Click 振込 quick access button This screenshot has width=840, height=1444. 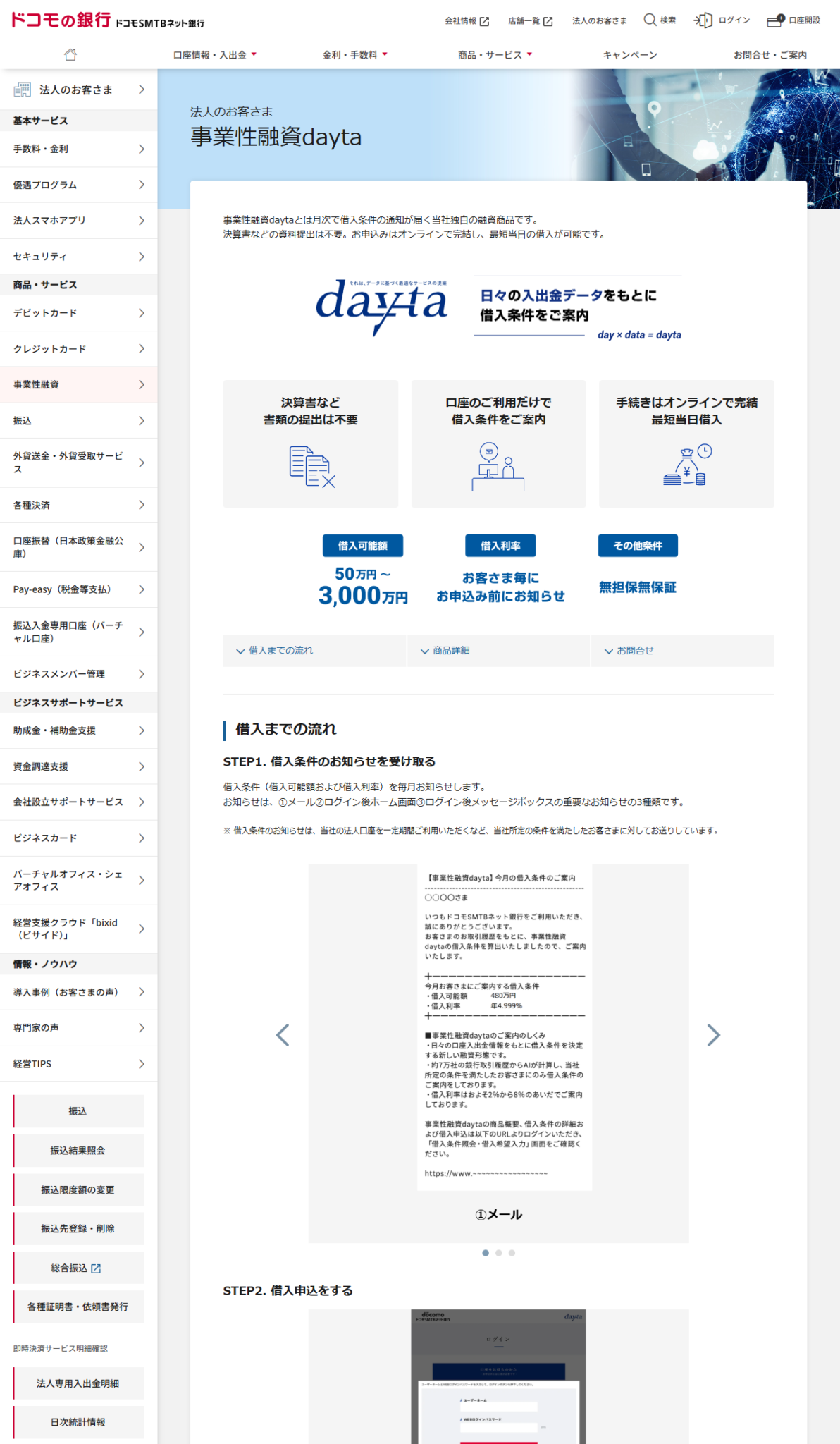coord(78,1111)
